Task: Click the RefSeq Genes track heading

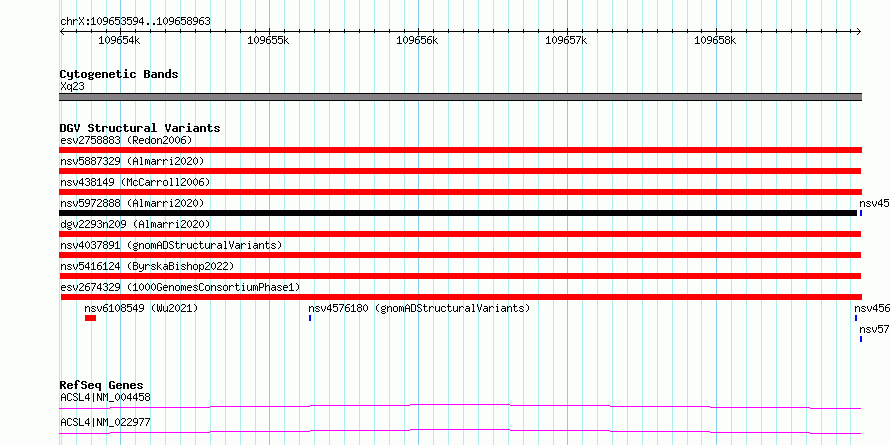Action: (x=101, y=385)
